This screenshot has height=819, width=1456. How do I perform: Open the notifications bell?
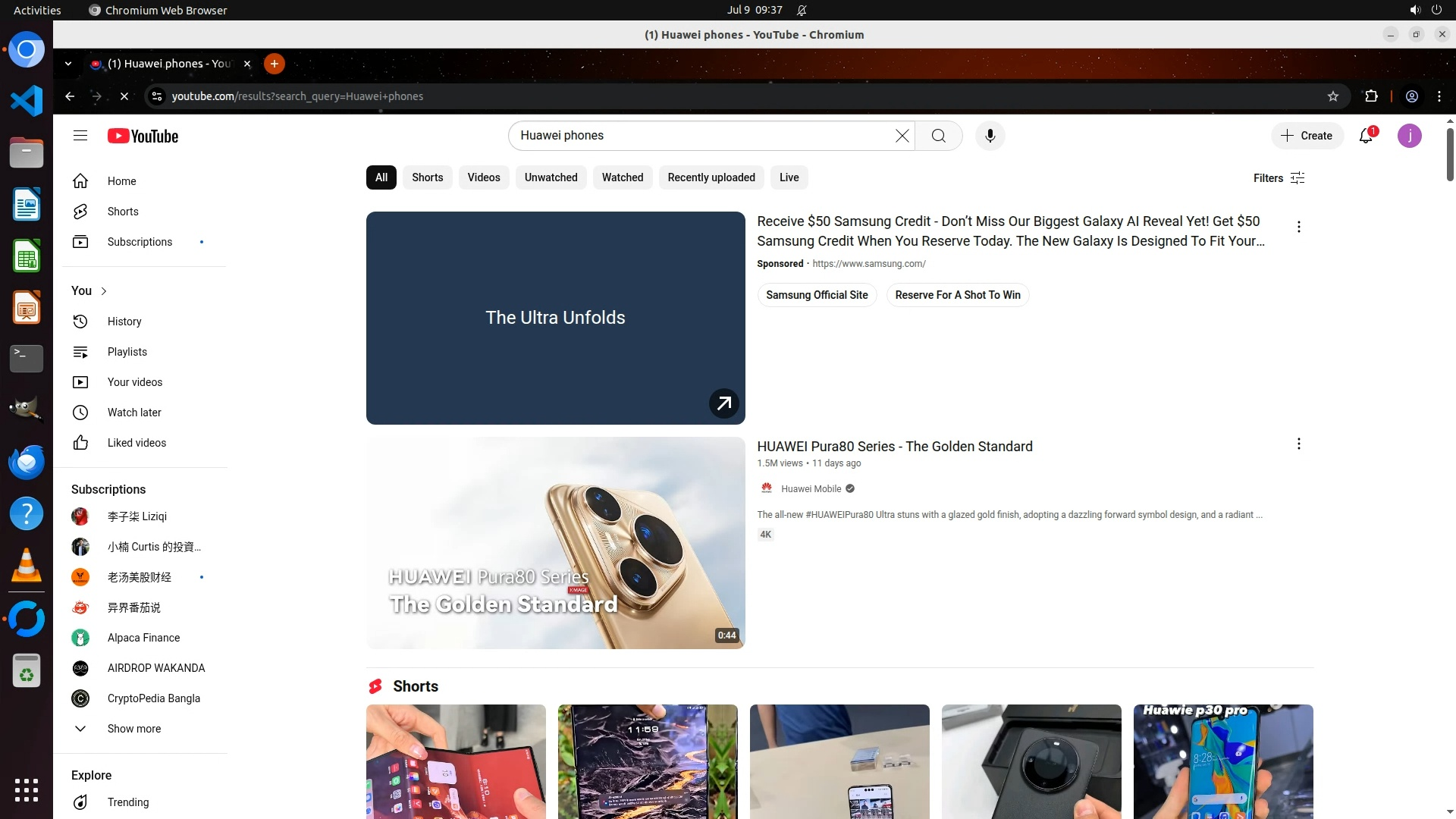tap(1366, 136)
